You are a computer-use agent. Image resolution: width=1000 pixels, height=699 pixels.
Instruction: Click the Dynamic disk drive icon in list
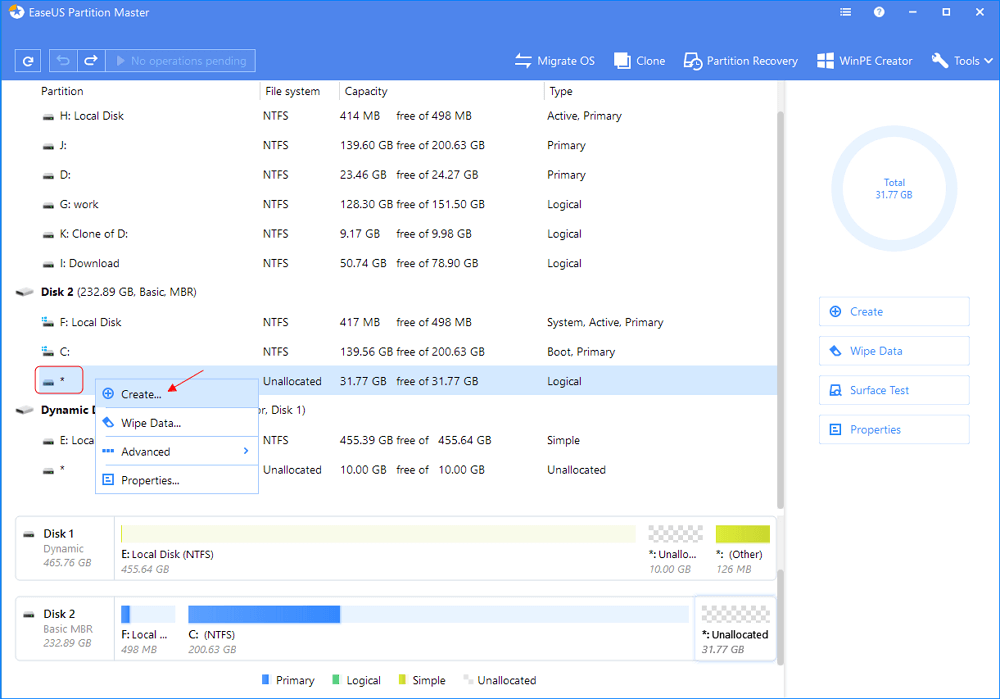coord(24,410)
